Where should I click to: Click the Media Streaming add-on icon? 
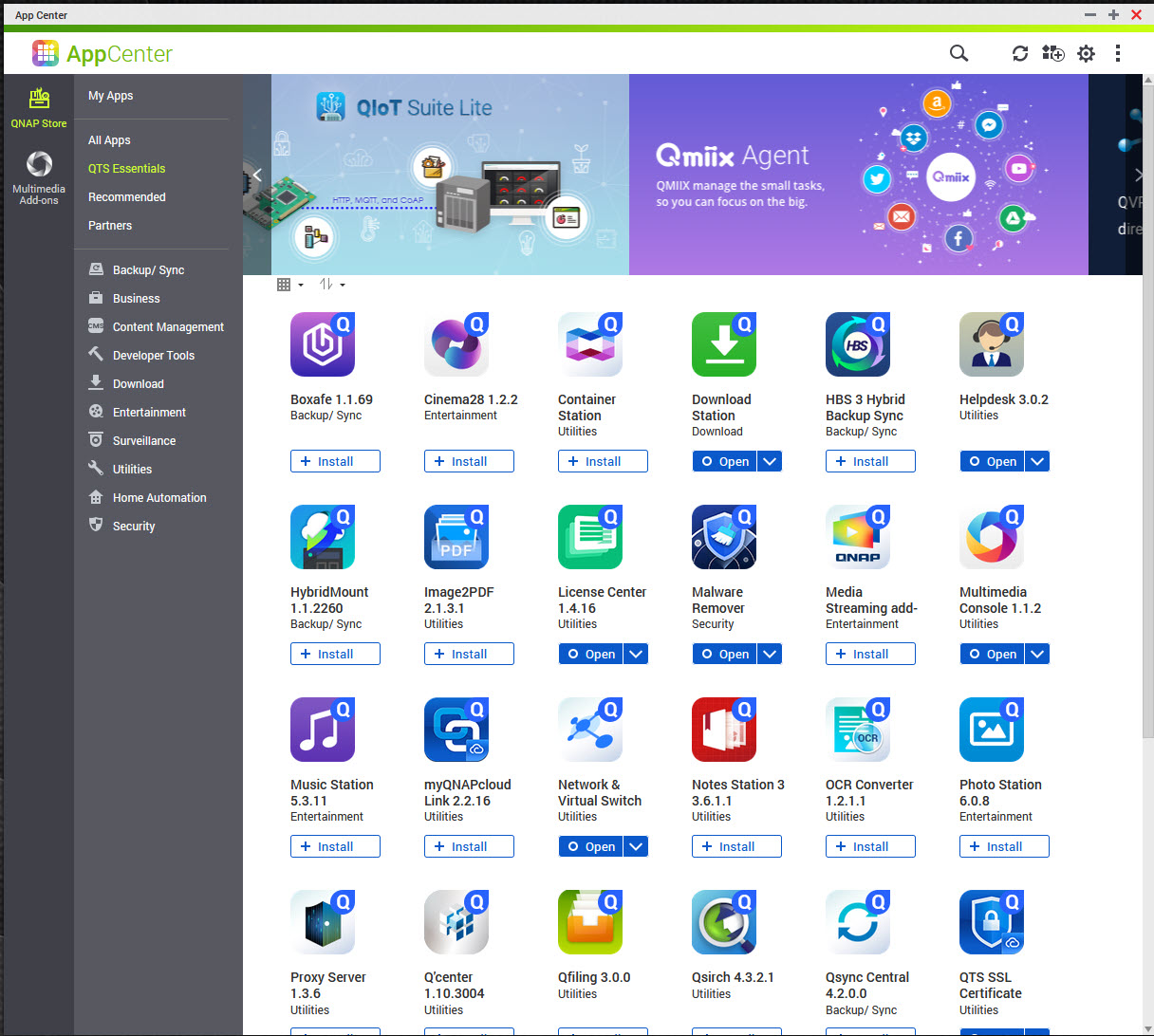(858, 537)
